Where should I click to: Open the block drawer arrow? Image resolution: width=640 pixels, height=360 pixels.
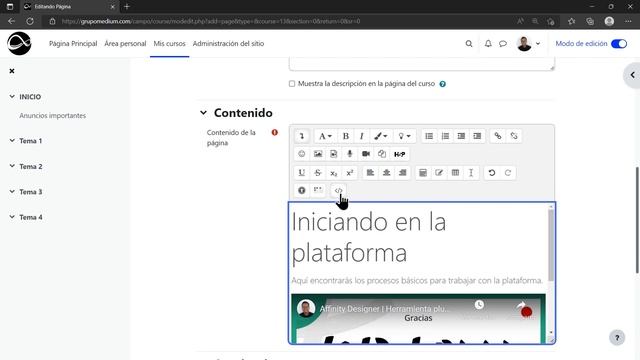(x=632, y=75)
